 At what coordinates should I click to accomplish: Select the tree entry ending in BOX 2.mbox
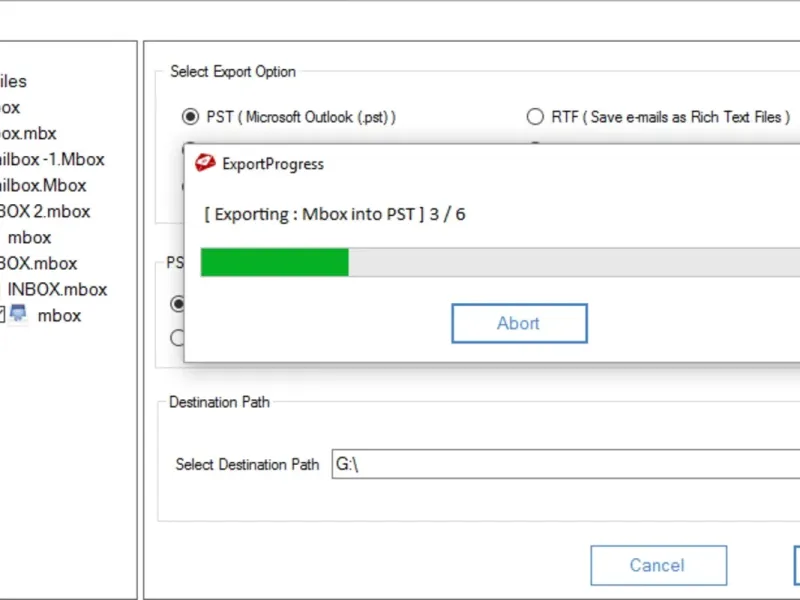(44, 211)
